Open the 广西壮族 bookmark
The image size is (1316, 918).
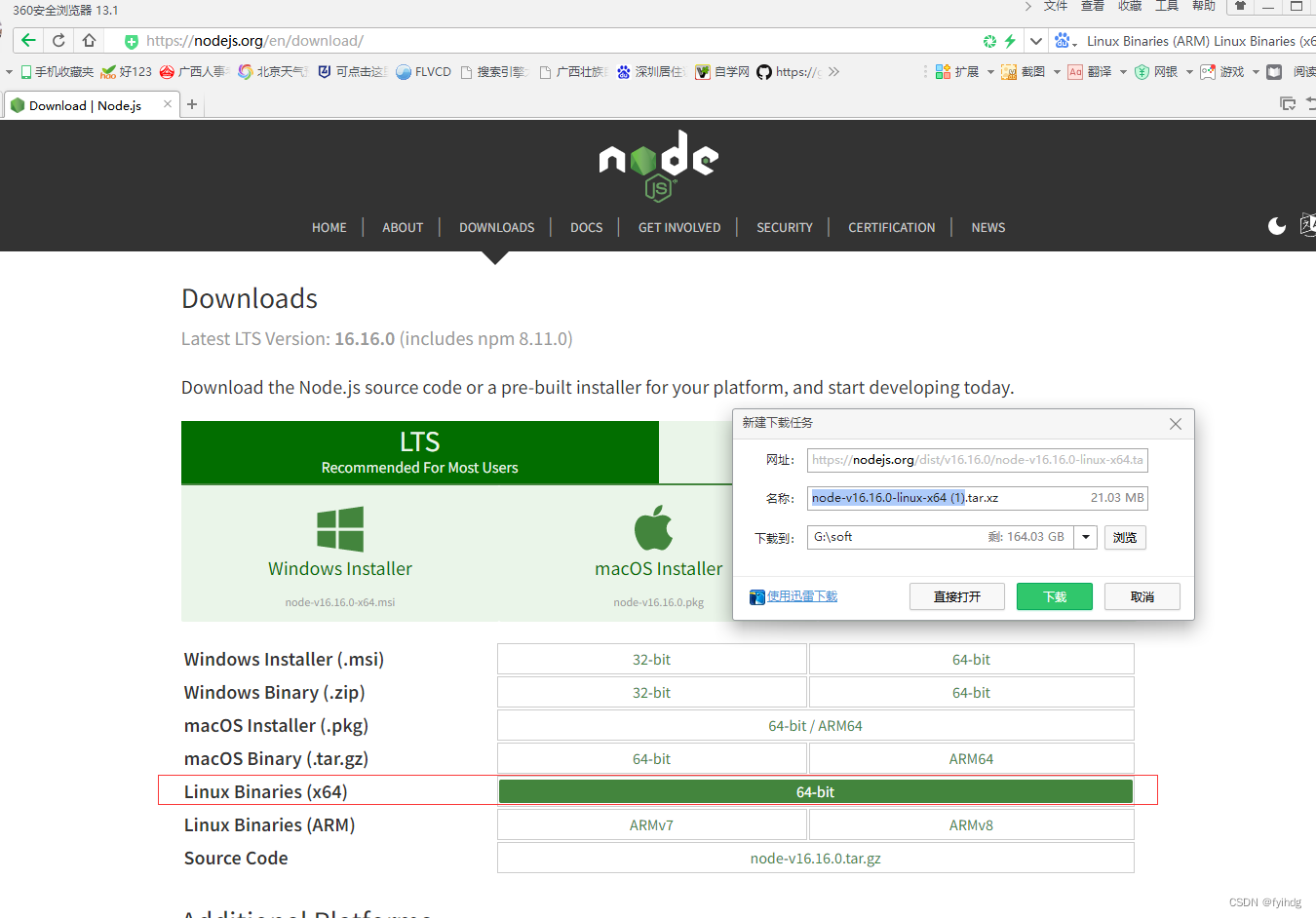[573, 72]
